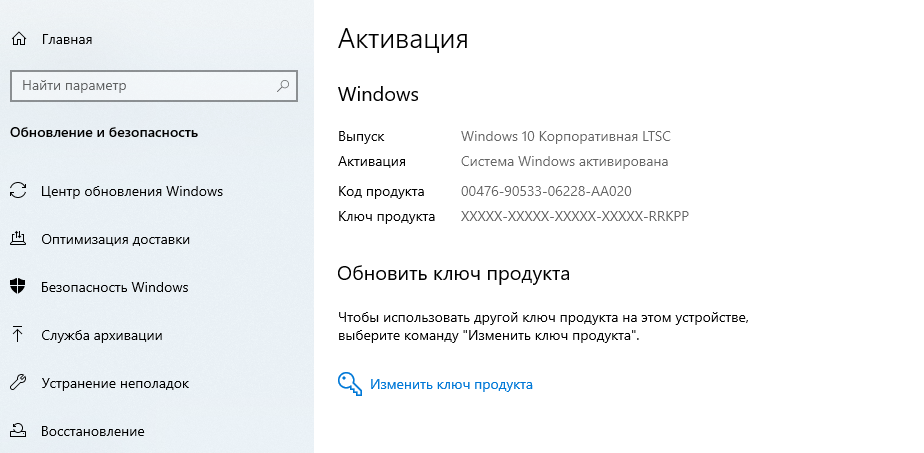Click the Выпуск label
Viewport: 924px width, 453px height.
coord(361,137)
